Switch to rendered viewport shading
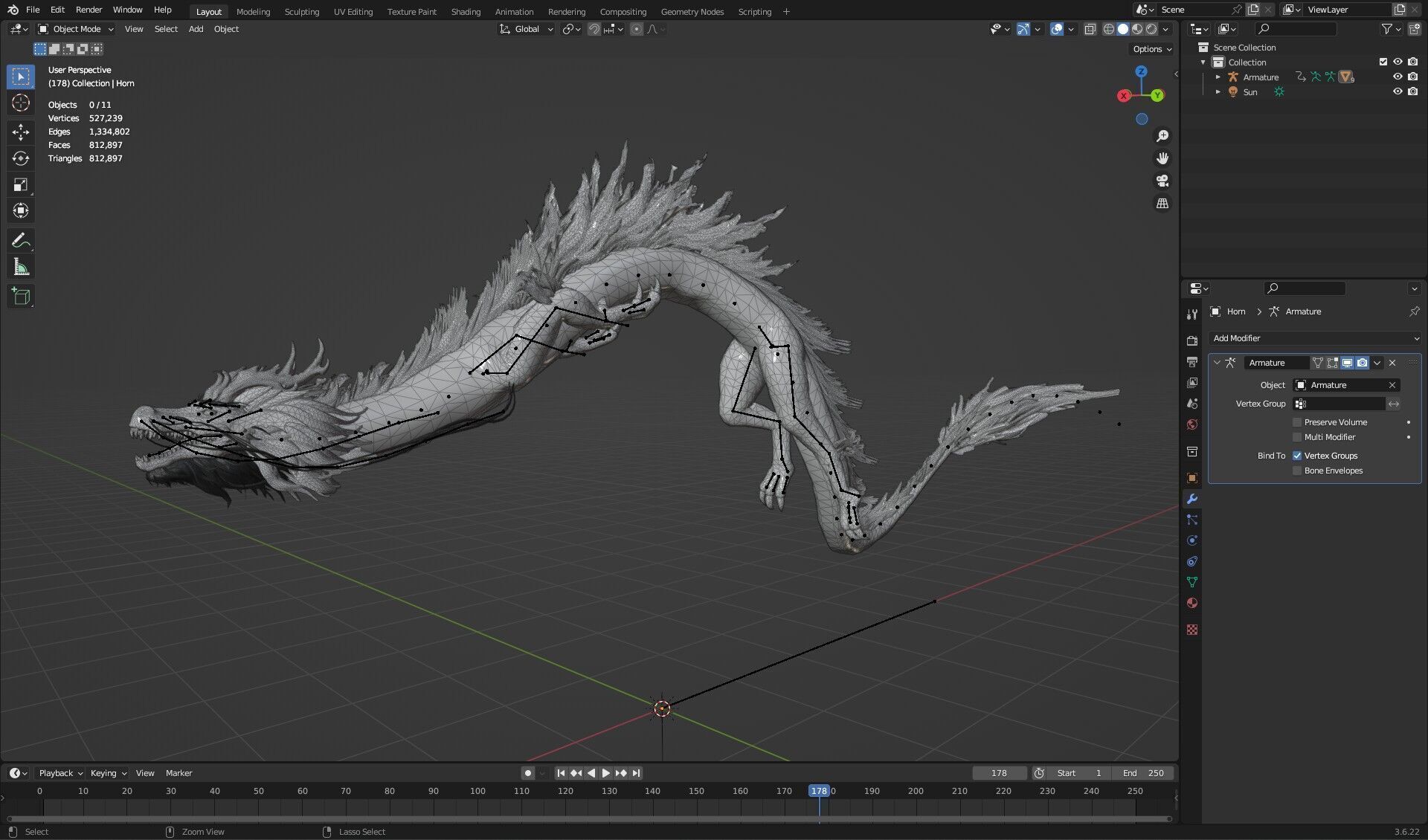Image resolution: width=1428 pixels, height=840 pixels. click(x=1151, y=29)
